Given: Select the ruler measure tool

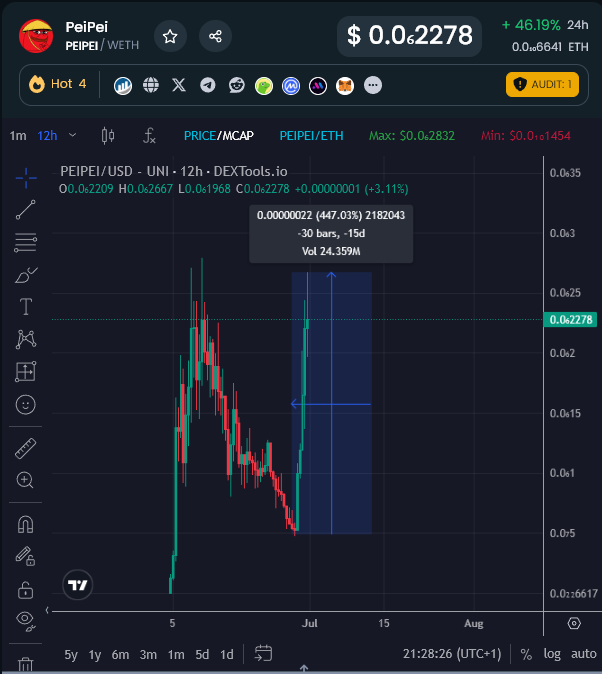Looking at the screenshot, I should (26, 448).
